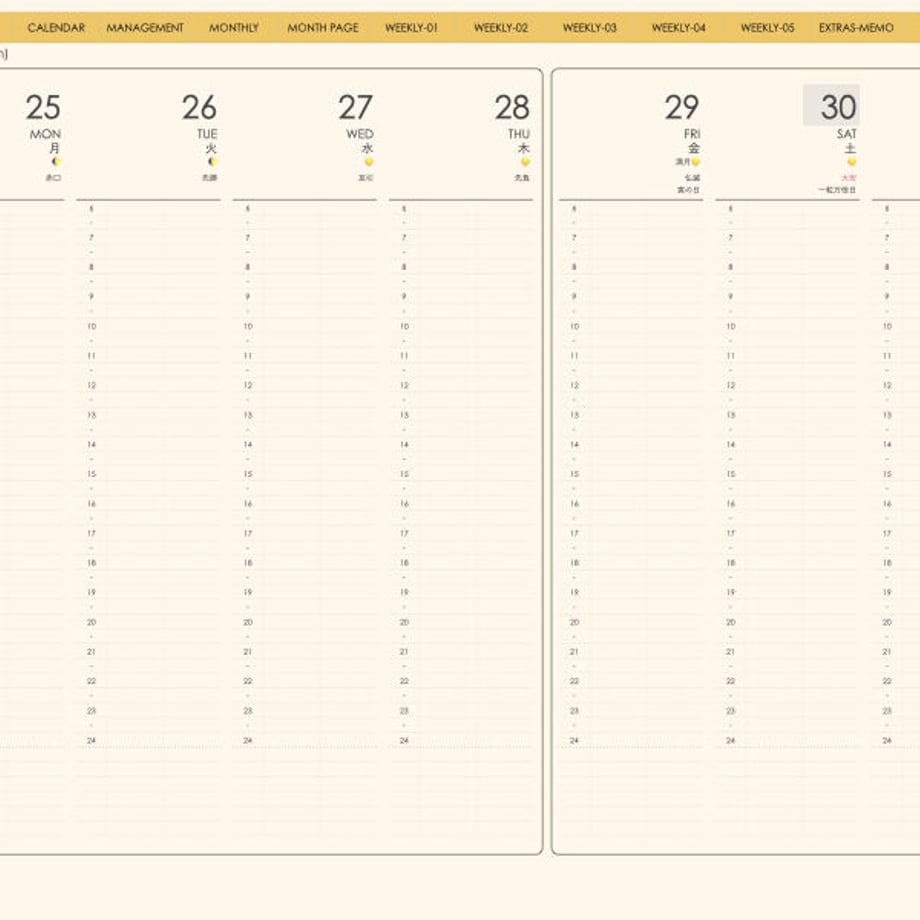The height and width of the screenshot is (920, 920).
Task: Jump to the WEEKLY-04 tab
Action: (x=679, y=28)
